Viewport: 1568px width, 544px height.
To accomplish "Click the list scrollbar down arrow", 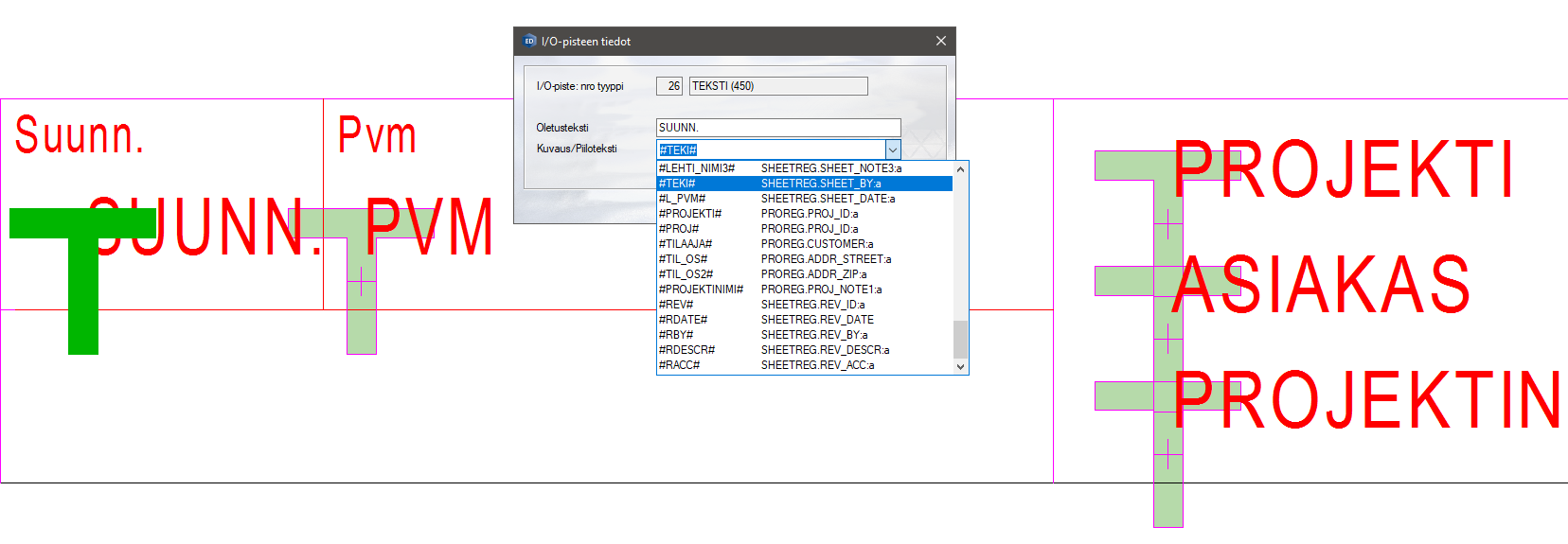I will point(960,366).
